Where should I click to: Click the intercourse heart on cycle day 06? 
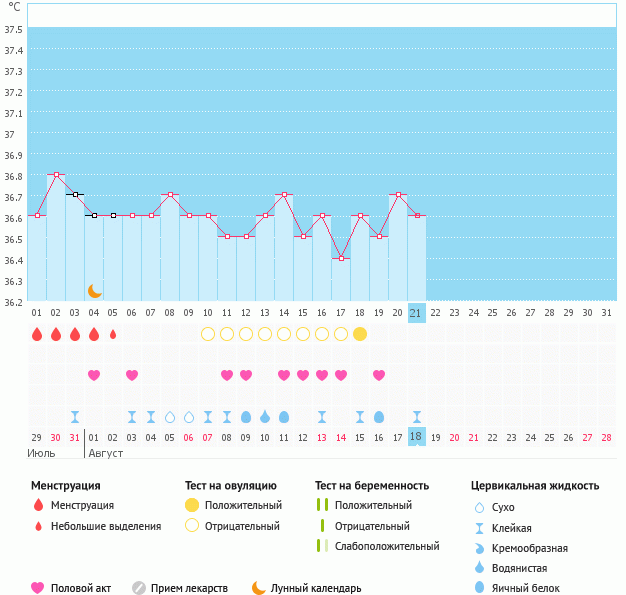tap(132, 375)
